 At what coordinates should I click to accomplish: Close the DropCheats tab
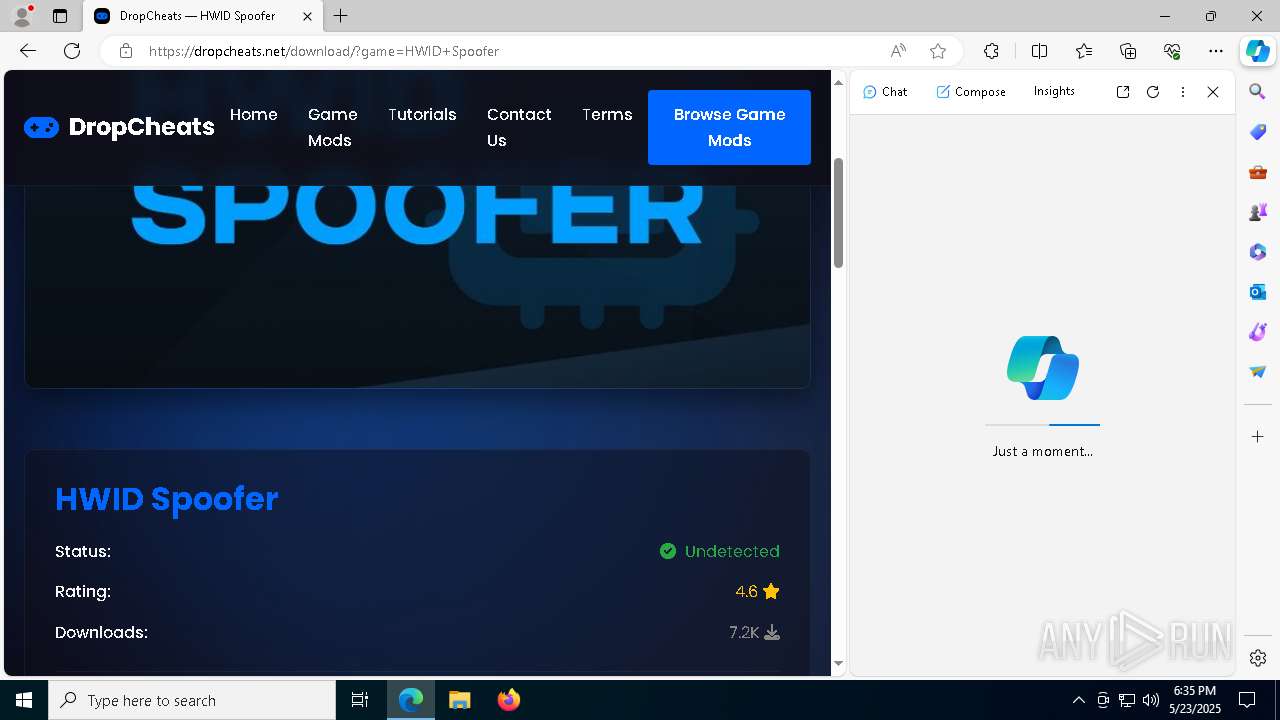coord(307,16)
